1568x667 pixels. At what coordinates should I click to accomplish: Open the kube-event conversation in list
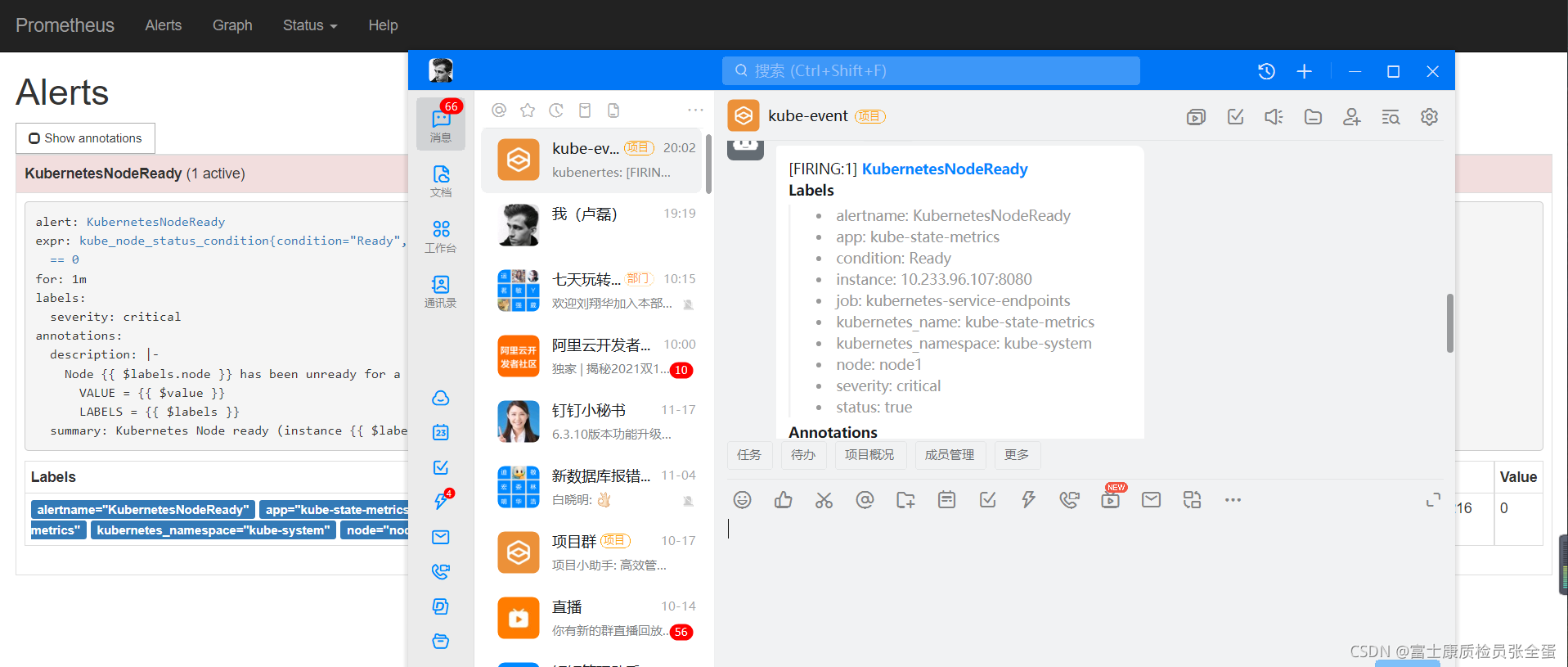[592, 160]
